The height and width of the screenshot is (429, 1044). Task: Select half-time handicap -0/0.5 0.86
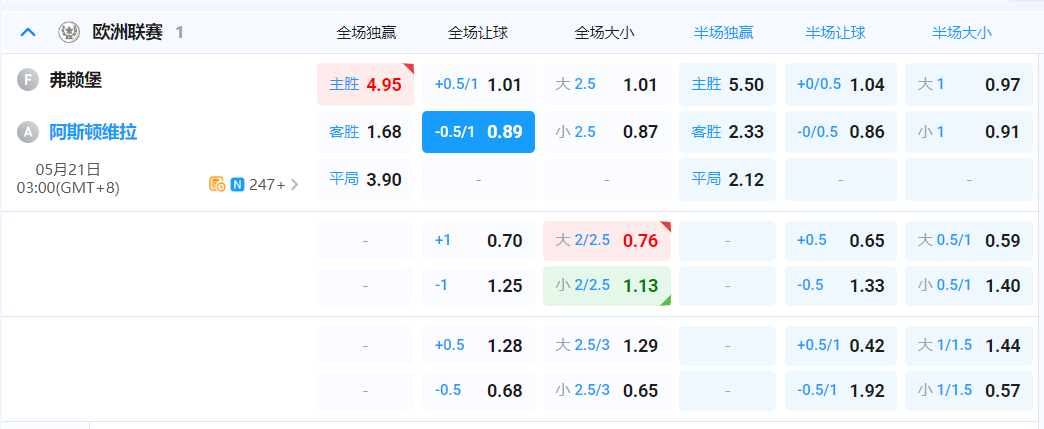click(x=841, y=132)
